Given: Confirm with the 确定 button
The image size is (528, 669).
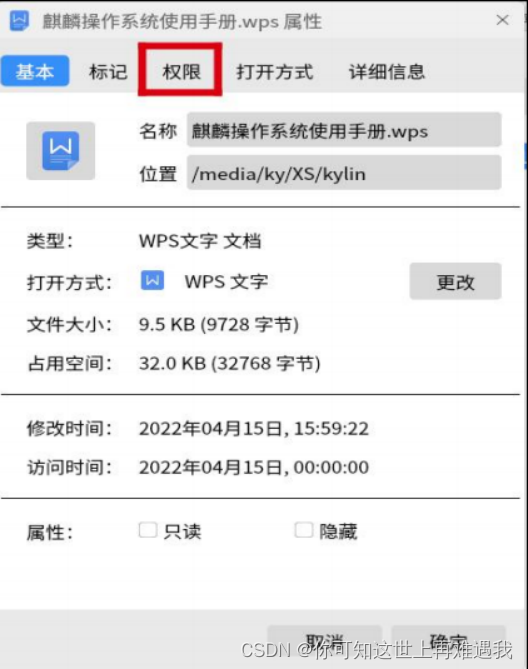Looking at the screenshot, I should 448,641.
